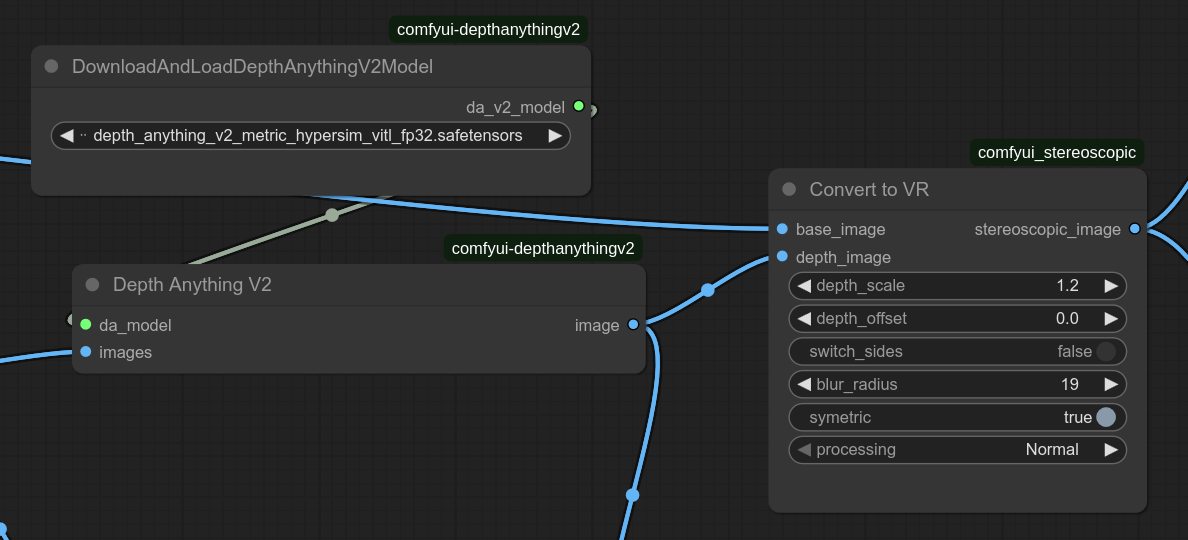The height and width of the screenshot is (540, 1188).
Task: Click the depth_image input socket
Action: point(782,257)
